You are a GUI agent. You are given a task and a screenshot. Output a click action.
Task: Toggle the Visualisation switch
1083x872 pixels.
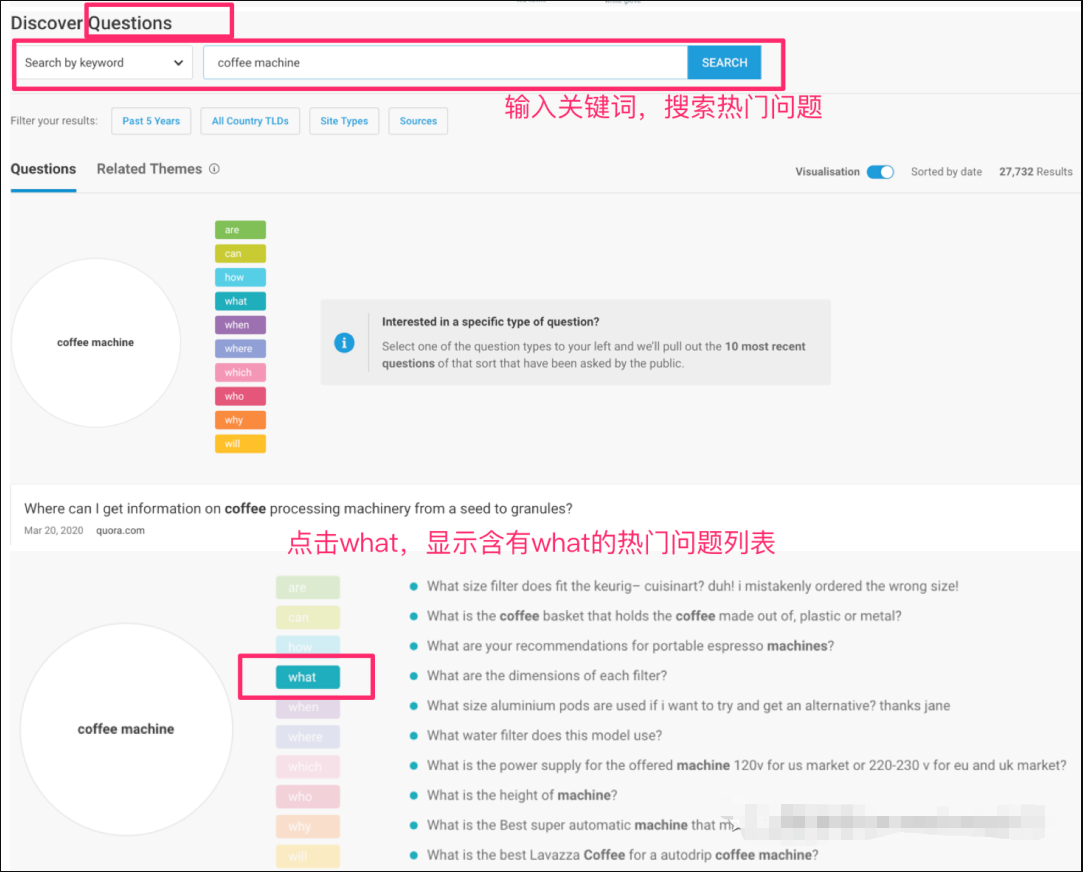click(880, 172)
